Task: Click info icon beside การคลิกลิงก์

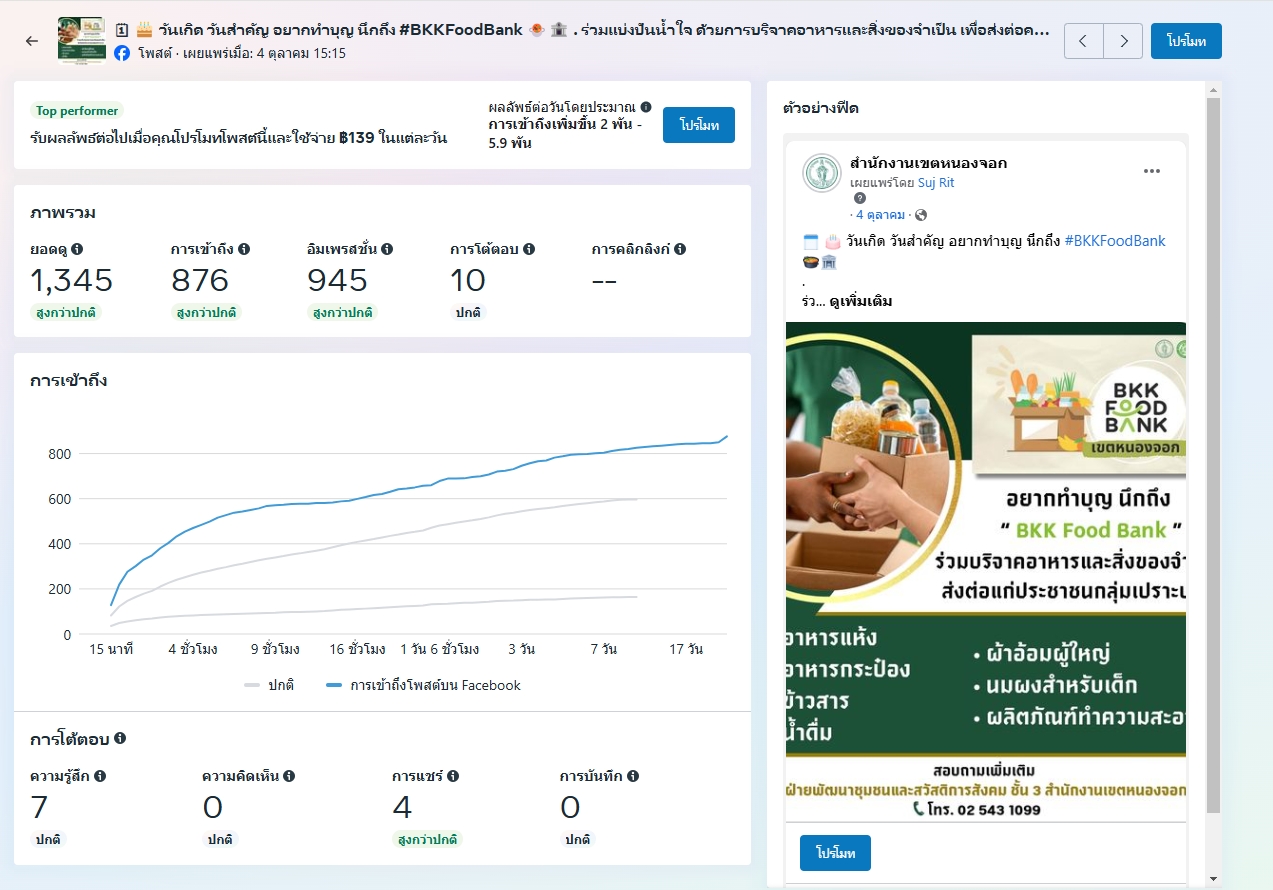Action: point(680,249)
